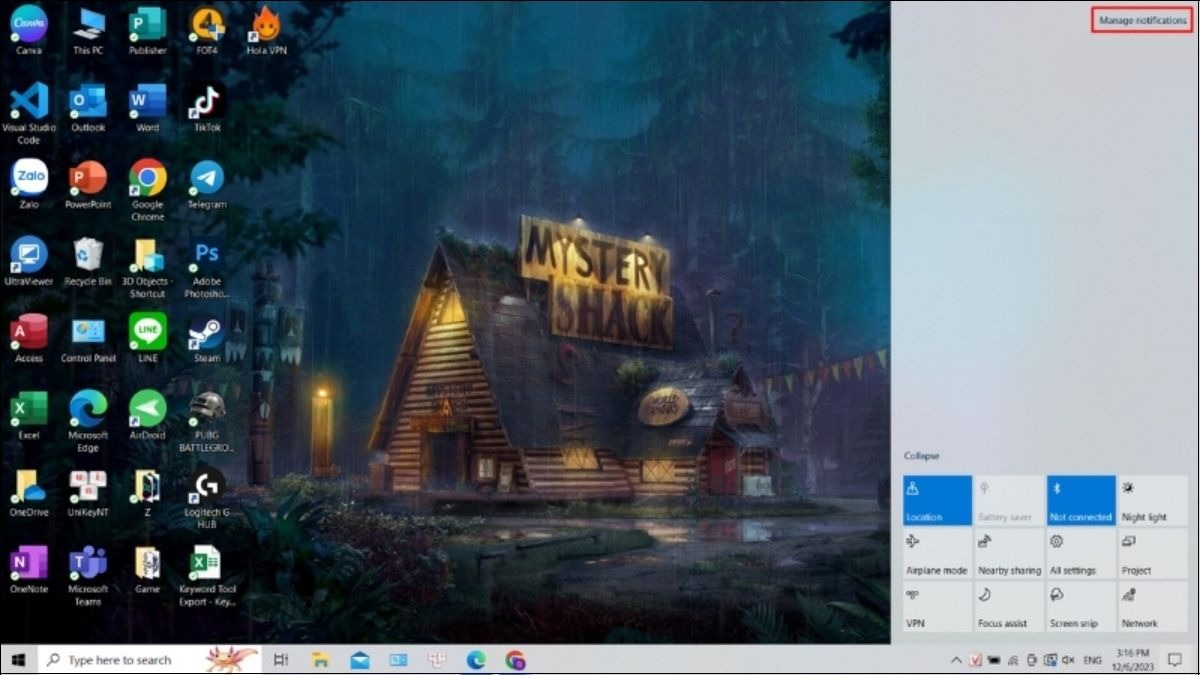
Task: Select the Excel desktop shortcut
Action: [x=28, y=415]
